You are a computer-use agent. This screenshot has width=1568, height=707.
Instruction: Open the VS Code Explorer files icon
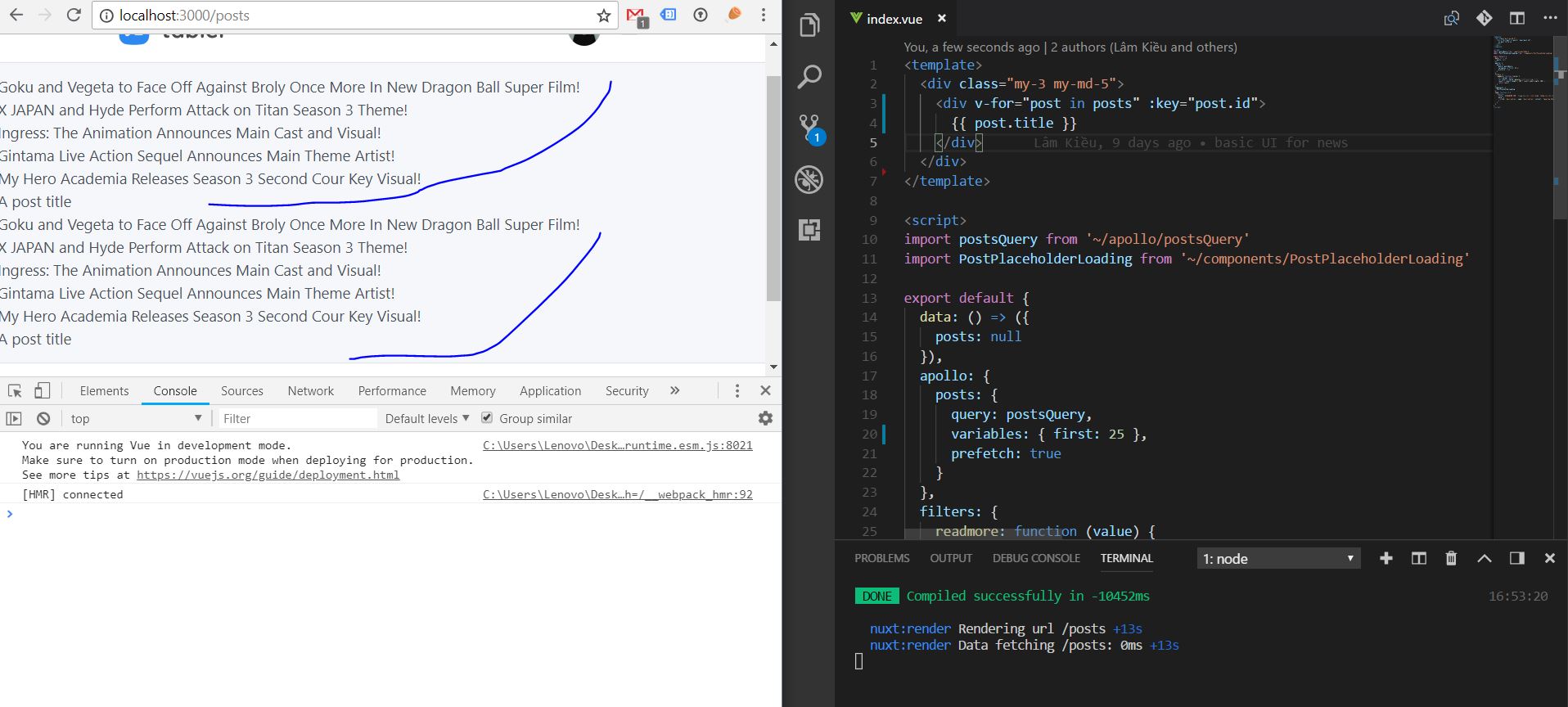pyautogui.click(x=809, y=25)
